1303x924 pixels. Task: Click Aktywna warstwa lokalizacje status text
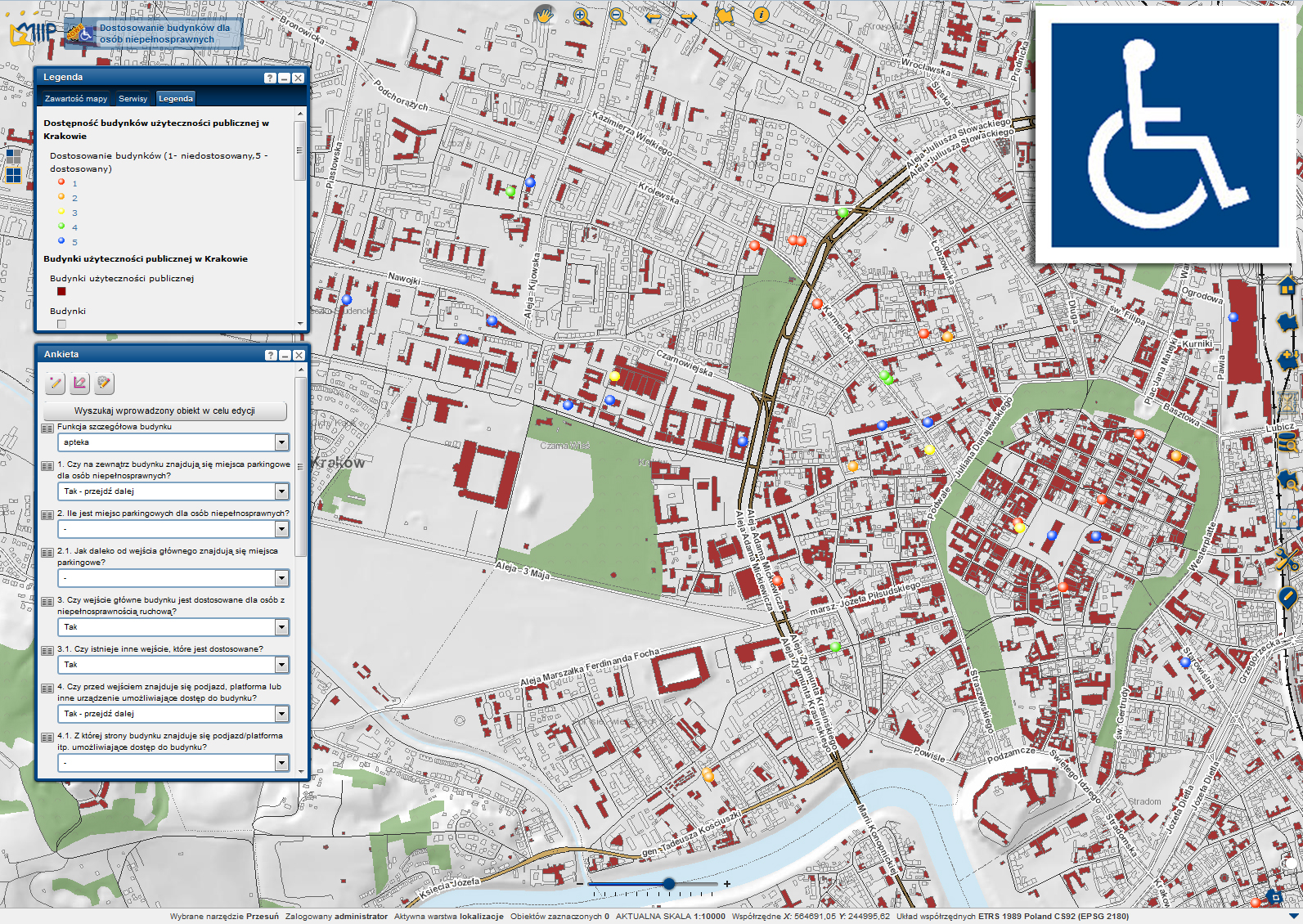448,916
